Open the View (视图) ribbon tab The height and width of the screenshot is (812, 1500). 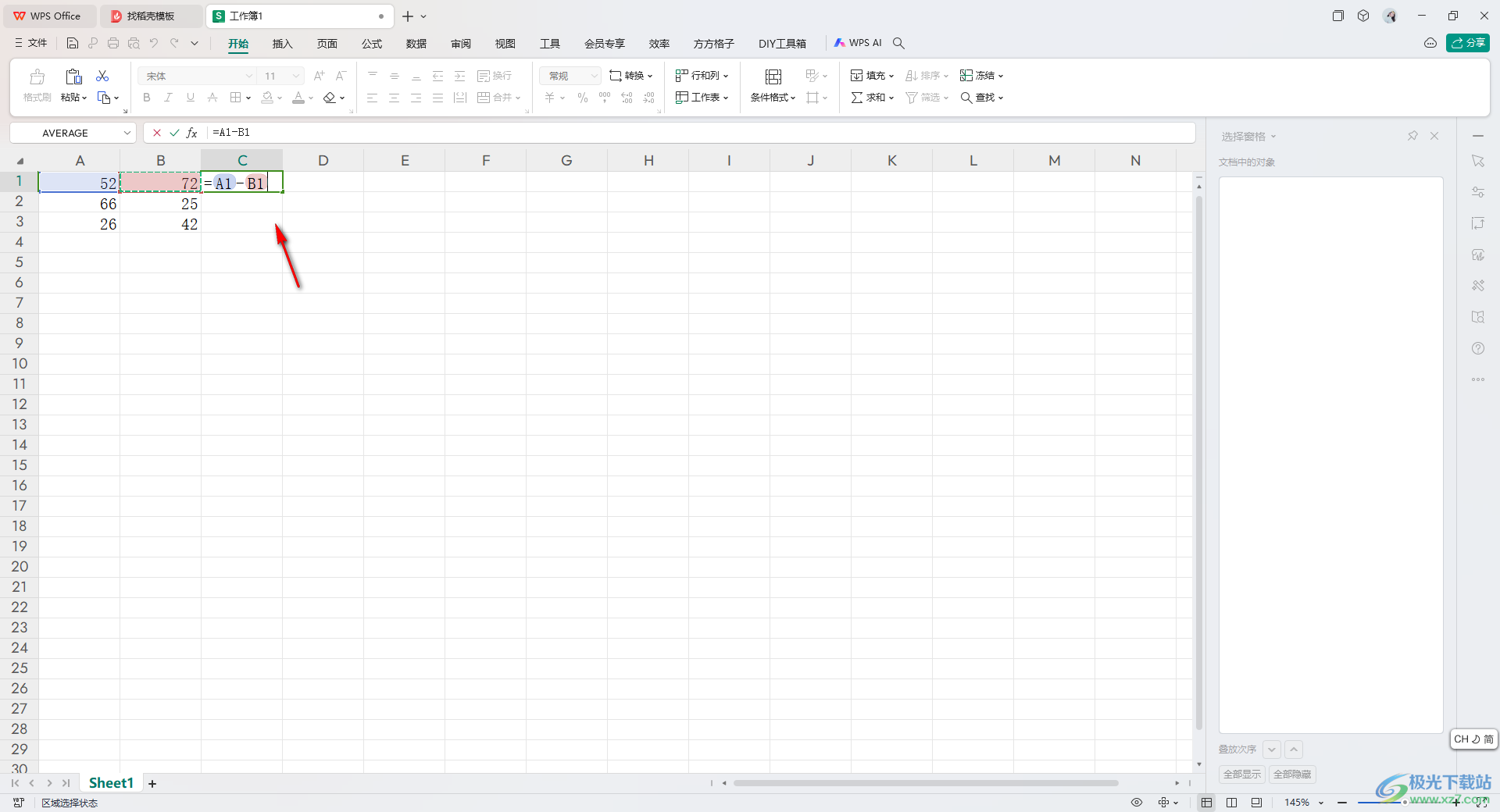[505, 44]
